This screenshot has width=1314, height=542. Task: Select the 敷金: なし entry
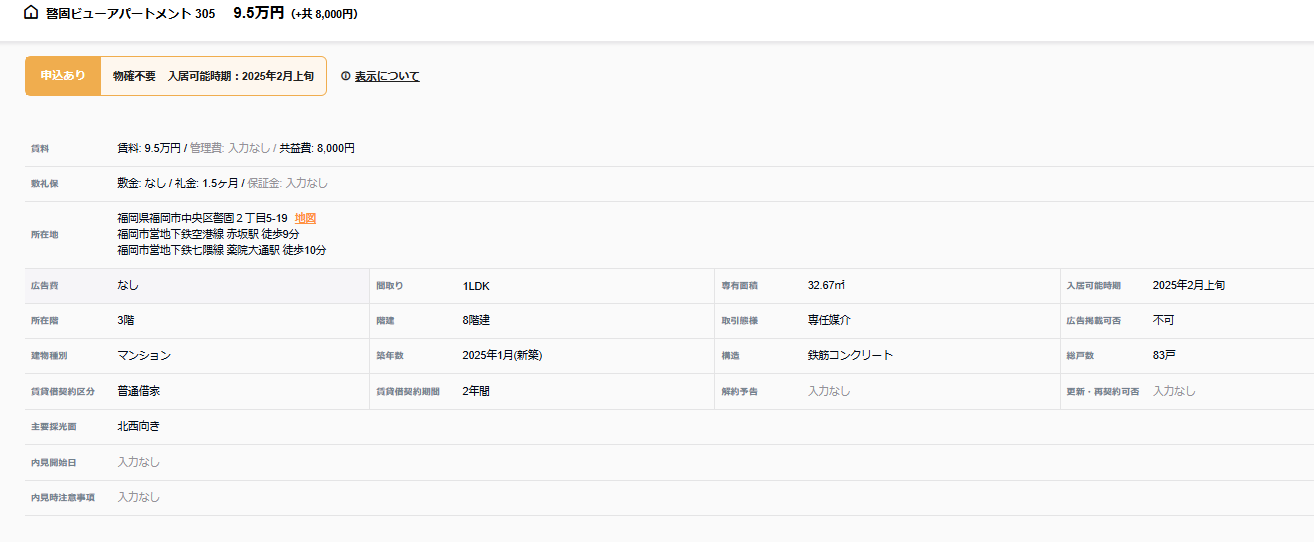click(141, 183)
